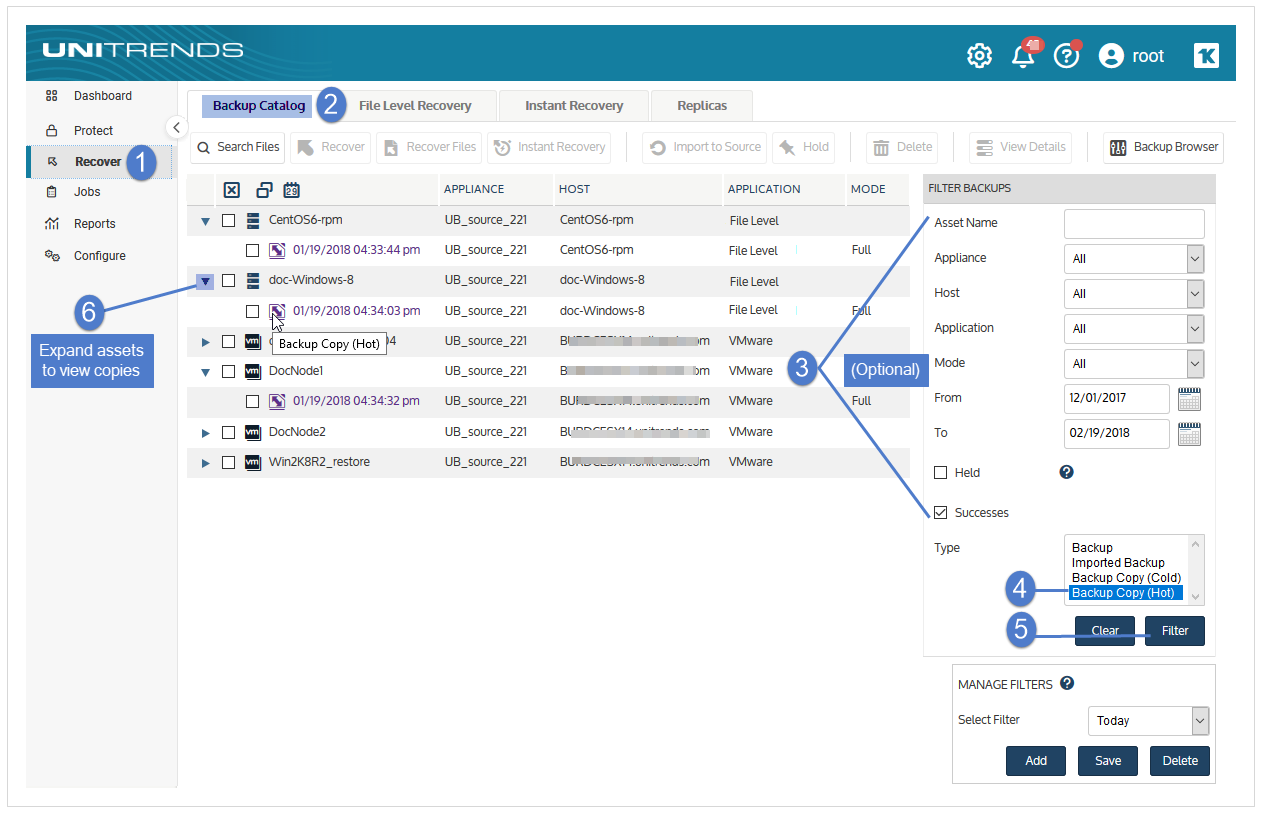Image resolution: width=1282 pixels, height=834 pixels.
Task: Click the Recover toolbar button
Action: click(x=331, y=147)
